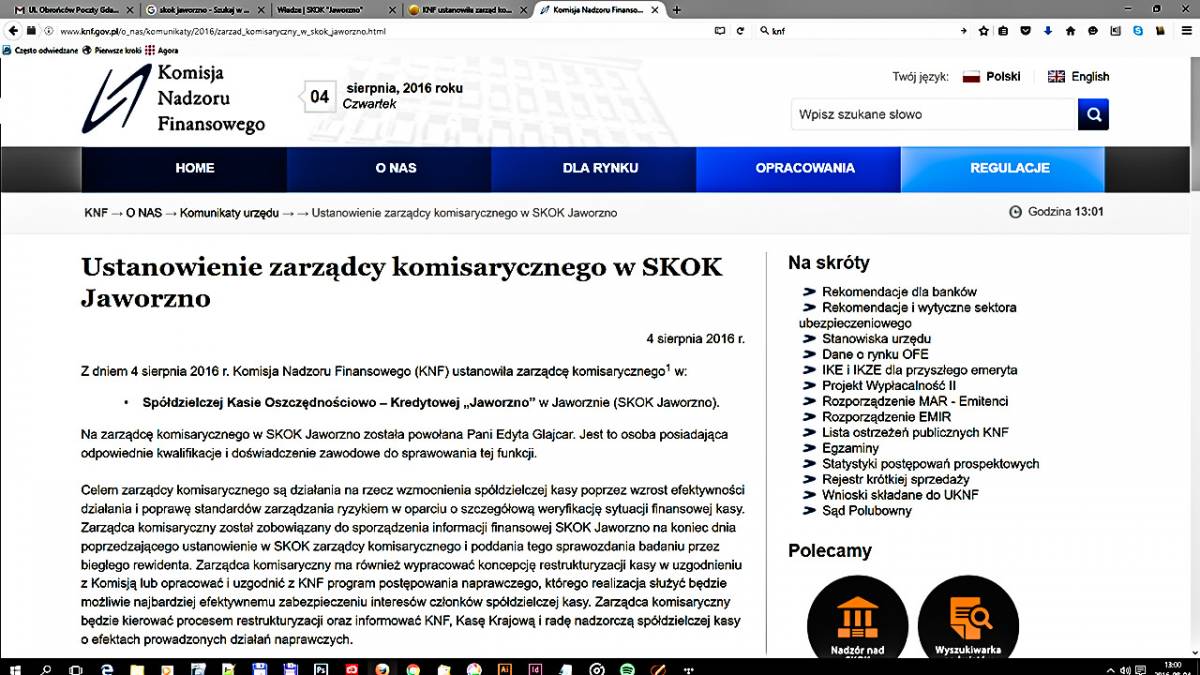This screenshot has height=675, width=1200.
Task: Open Windows taskbar search
Action: [x=46, y=668]
